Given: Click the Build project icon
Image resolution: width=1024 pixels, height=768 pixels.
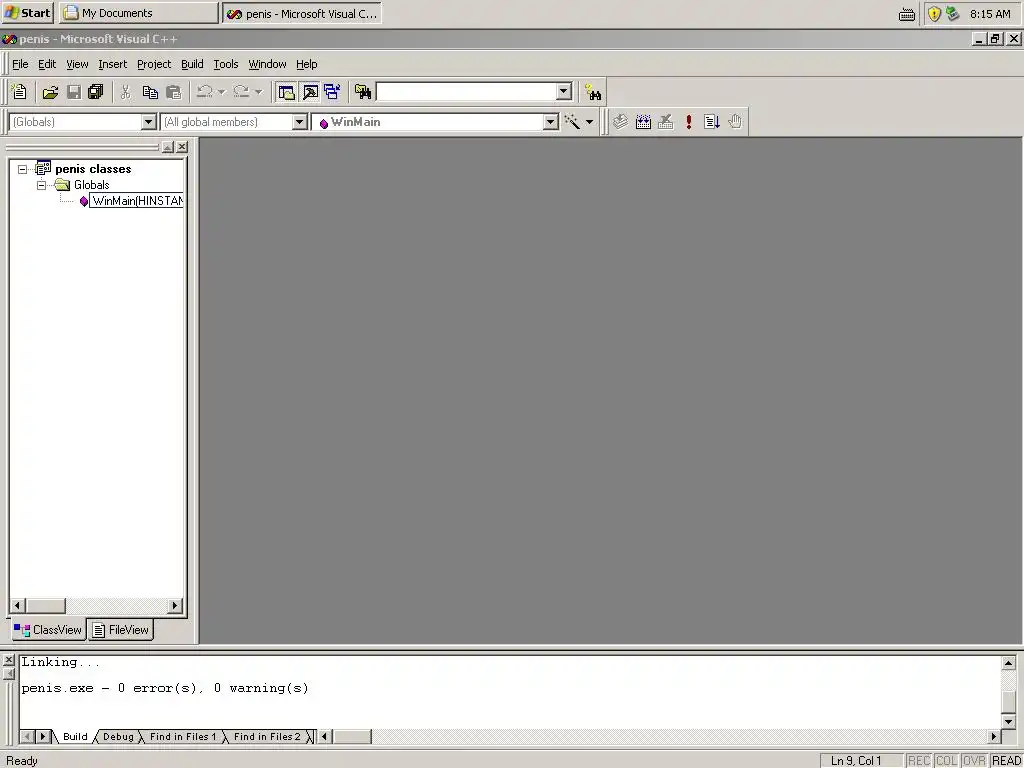Looking at the screenshot, I should [643, 121].
